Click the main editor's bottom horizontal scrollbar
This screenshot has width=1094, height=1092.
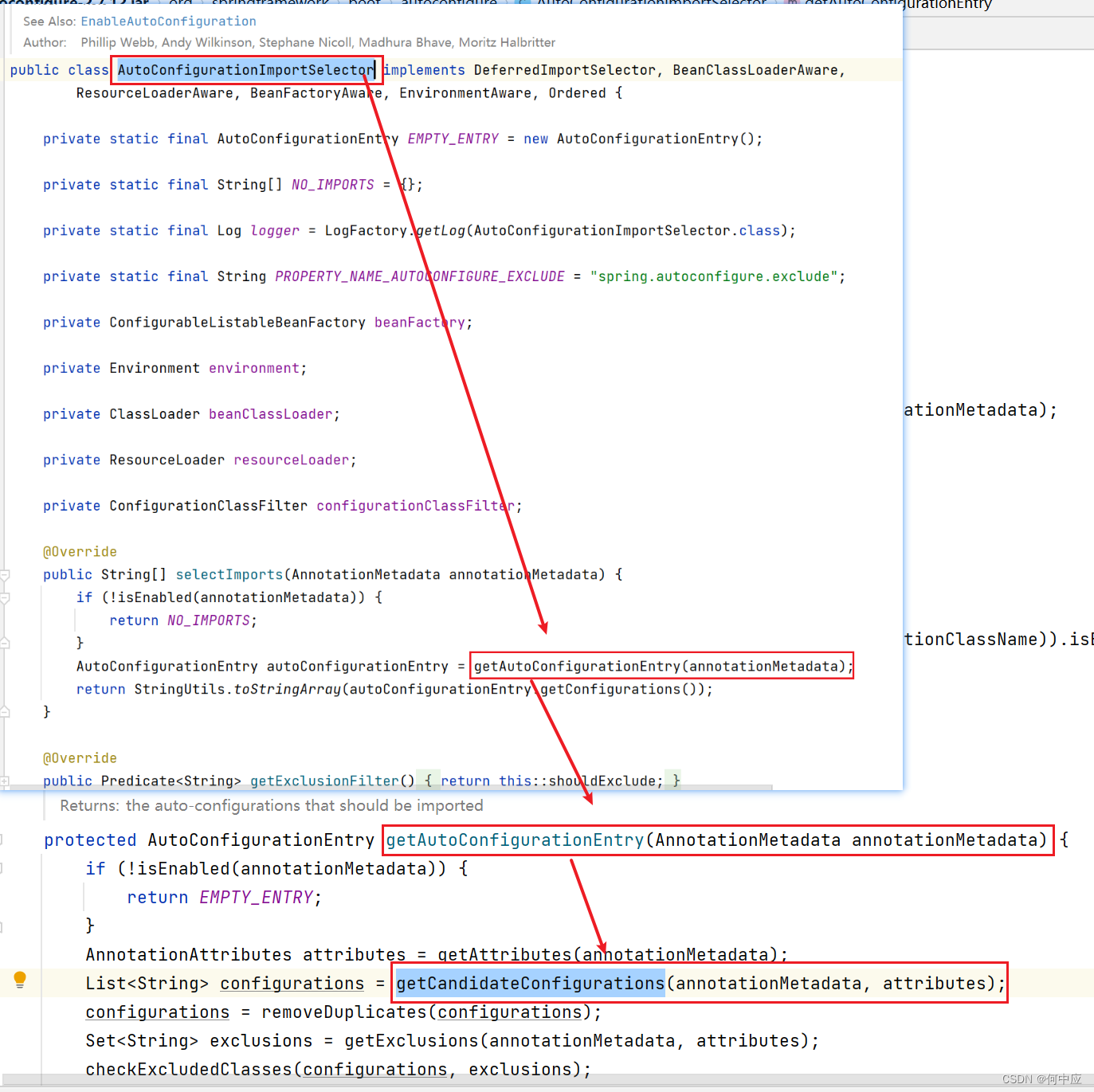tap(547, 1081)
